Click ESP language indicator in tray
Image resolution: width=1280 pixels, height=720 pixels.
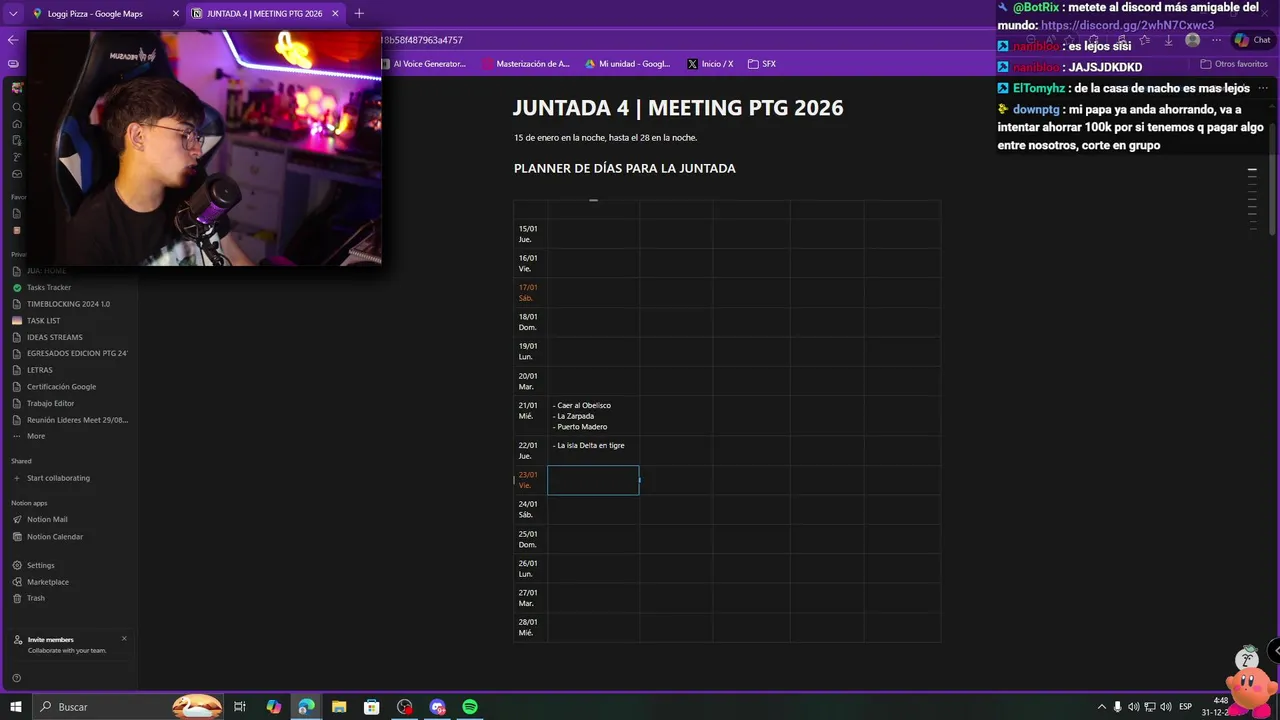tap(1186, 707)
